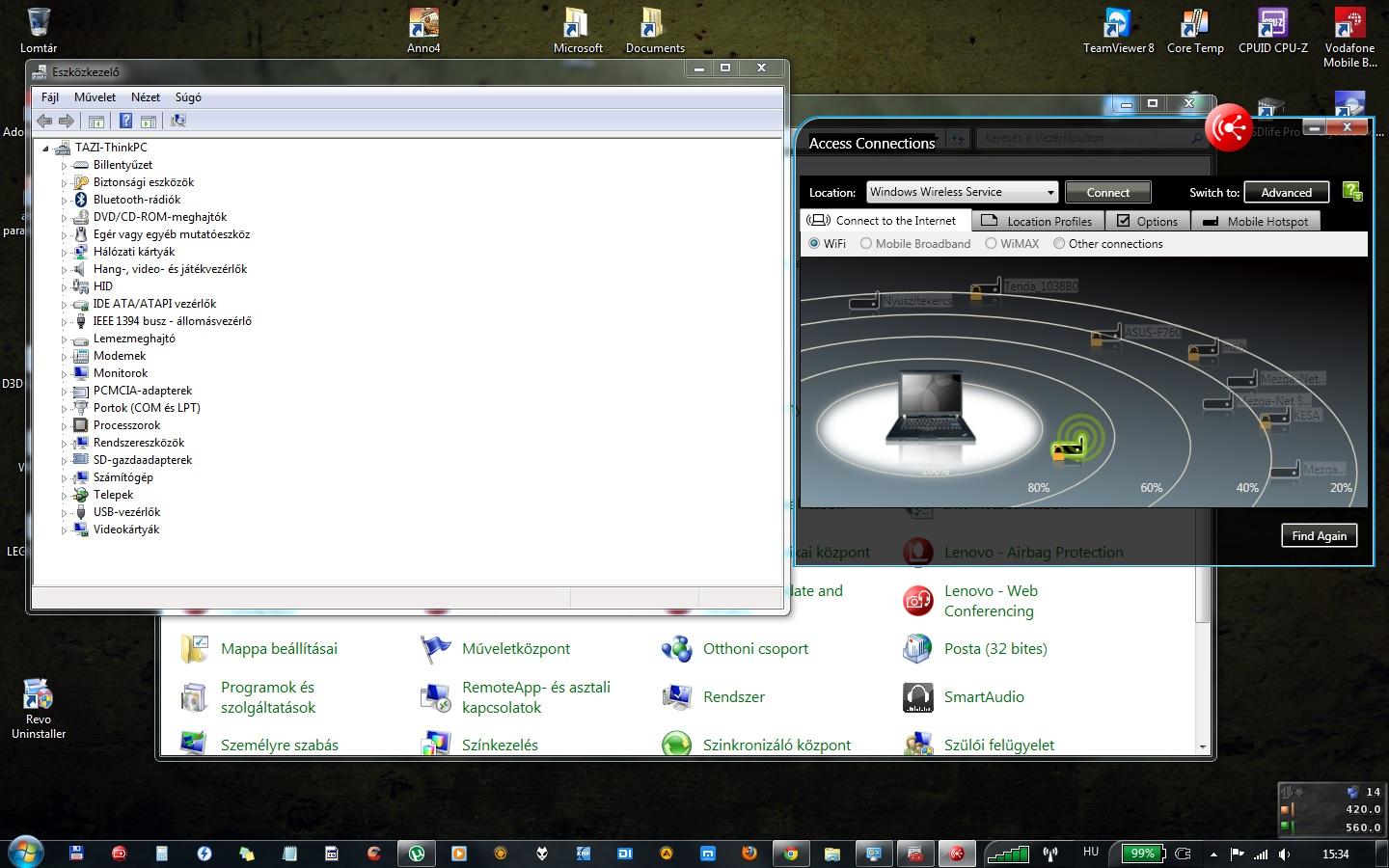The width and height of the screenshot is (1389, 868).
Task: Launch Core Temp desktop shortcut
Action: point(1195,30)
